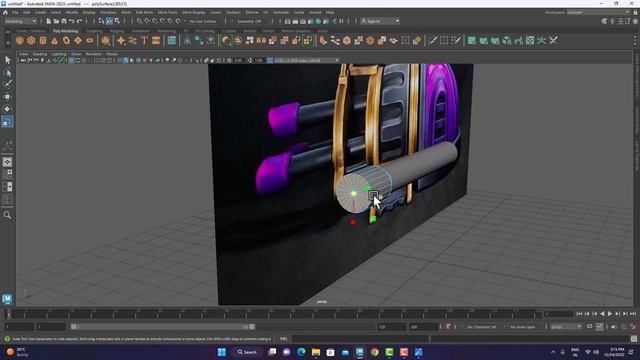This screenshot has width=640, height=360.
Task: Open the Symmetry Off dropdown
Action: (250, 21)
